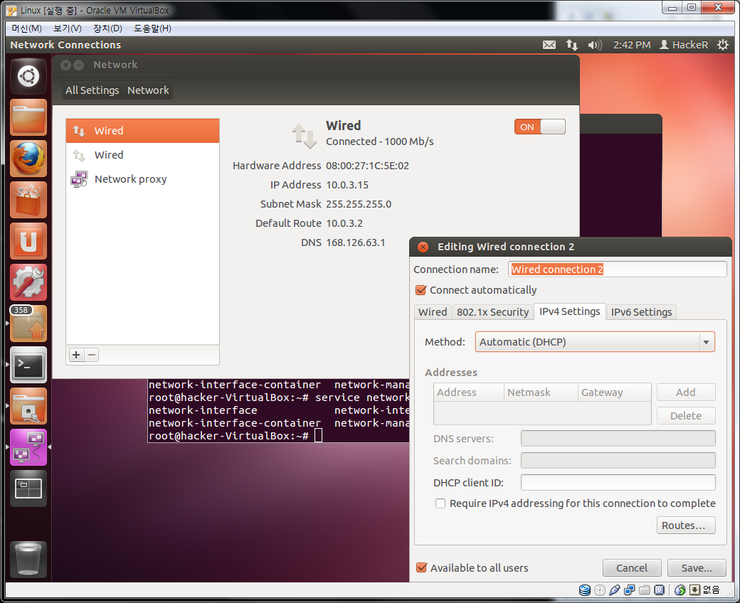Click All Settings in the Network window
The image size is (740, 603).
pyautogui.click(x=92, y=90)
